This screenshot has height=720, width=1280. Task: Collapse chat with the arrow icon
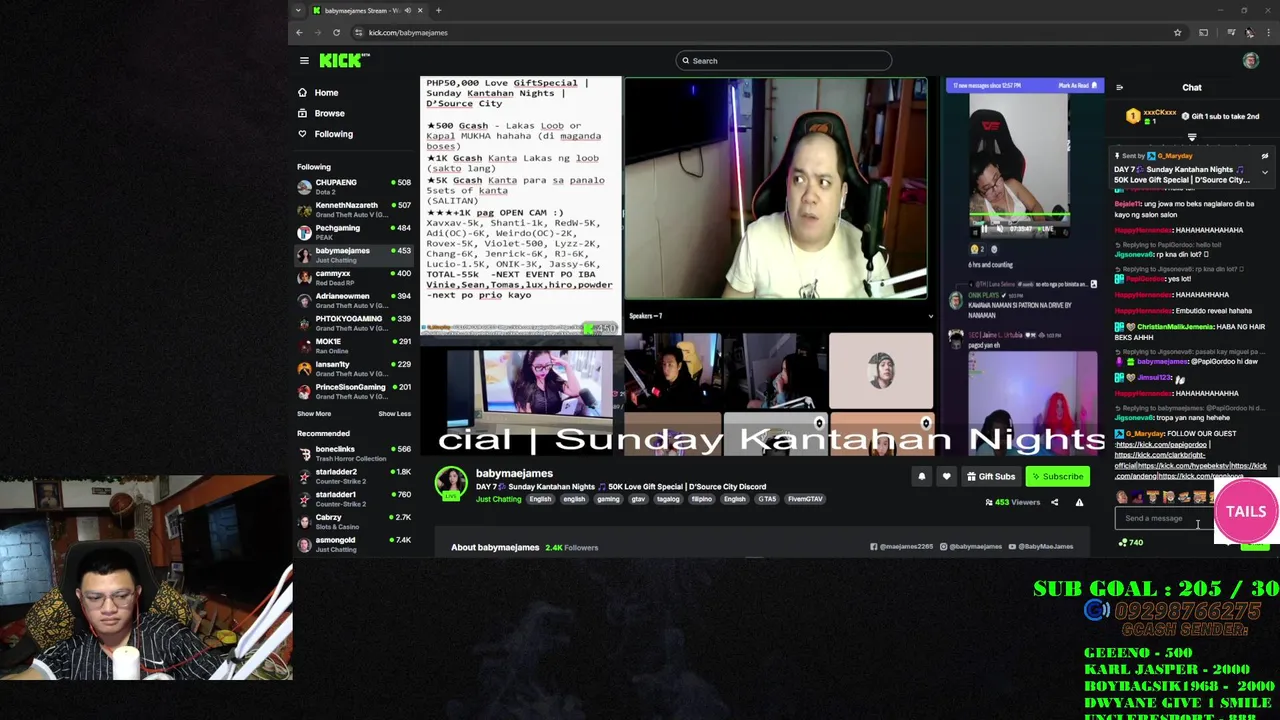pos(1119,88)
